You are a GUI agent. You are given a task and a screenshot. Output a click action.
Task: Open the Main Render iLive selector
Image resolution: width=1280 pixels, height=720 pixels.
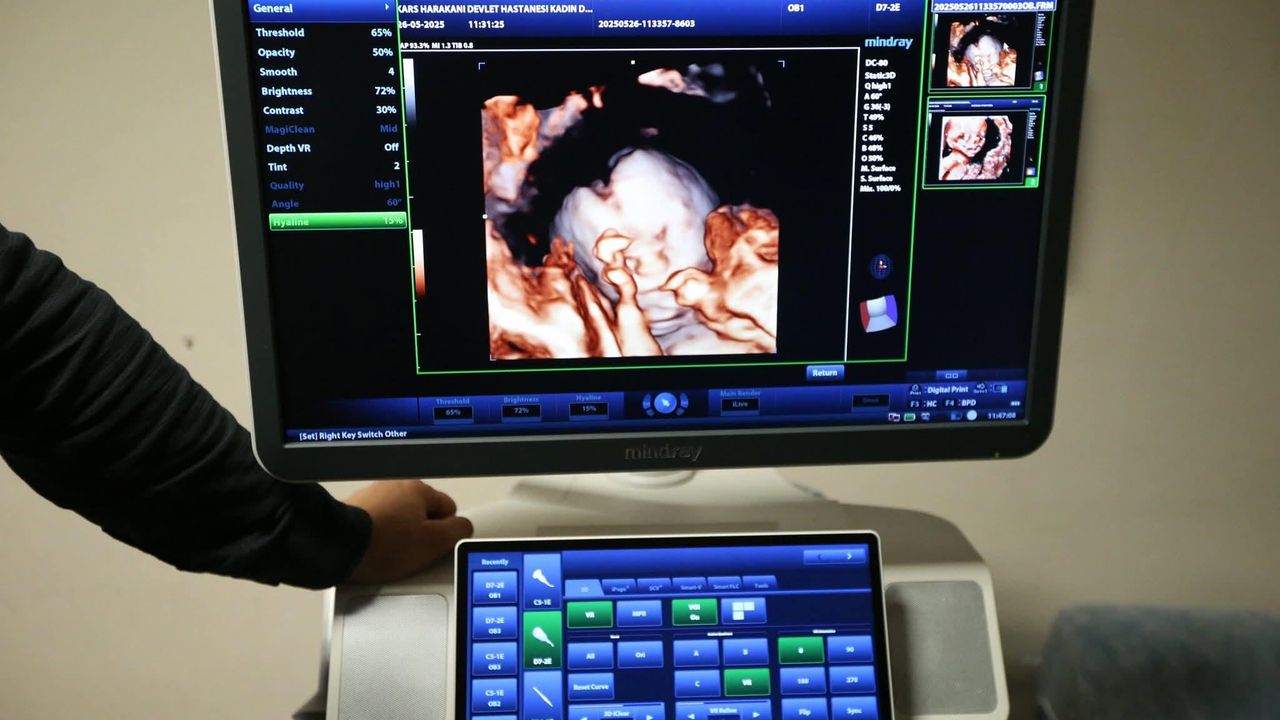click(x=740, y=404)
